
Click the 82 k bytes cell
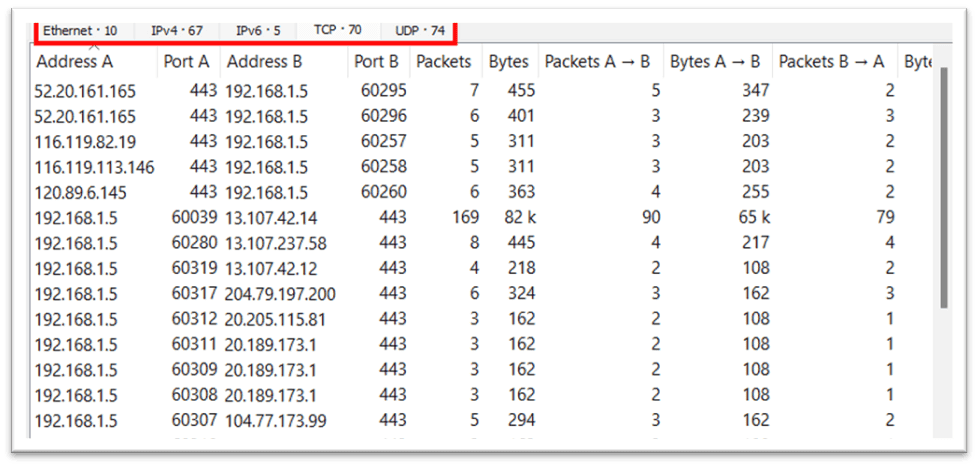pyautogui.click(x=520, y=218)
